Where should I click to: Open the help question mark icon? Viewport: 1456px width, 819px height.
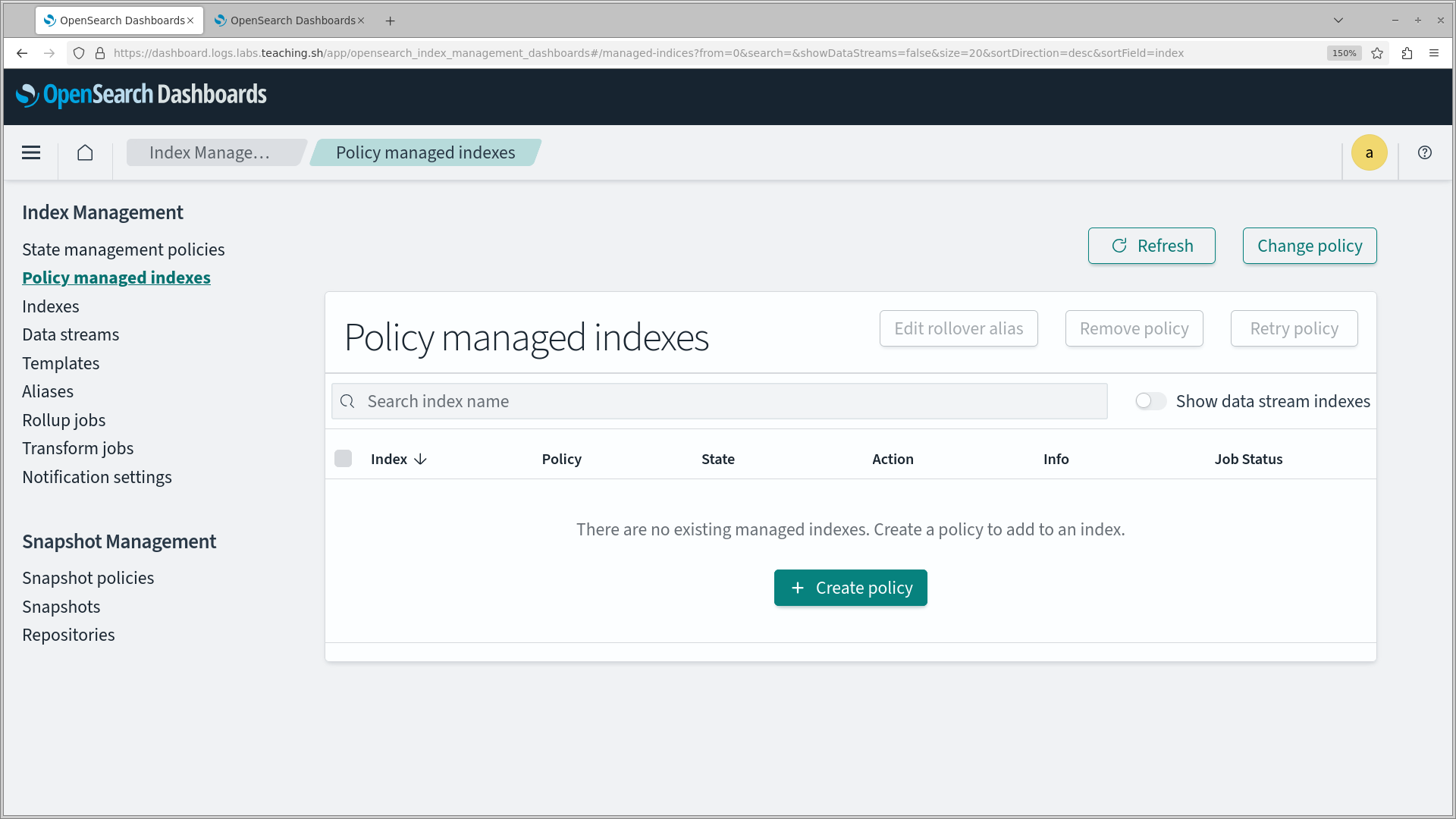[1425, 152]
